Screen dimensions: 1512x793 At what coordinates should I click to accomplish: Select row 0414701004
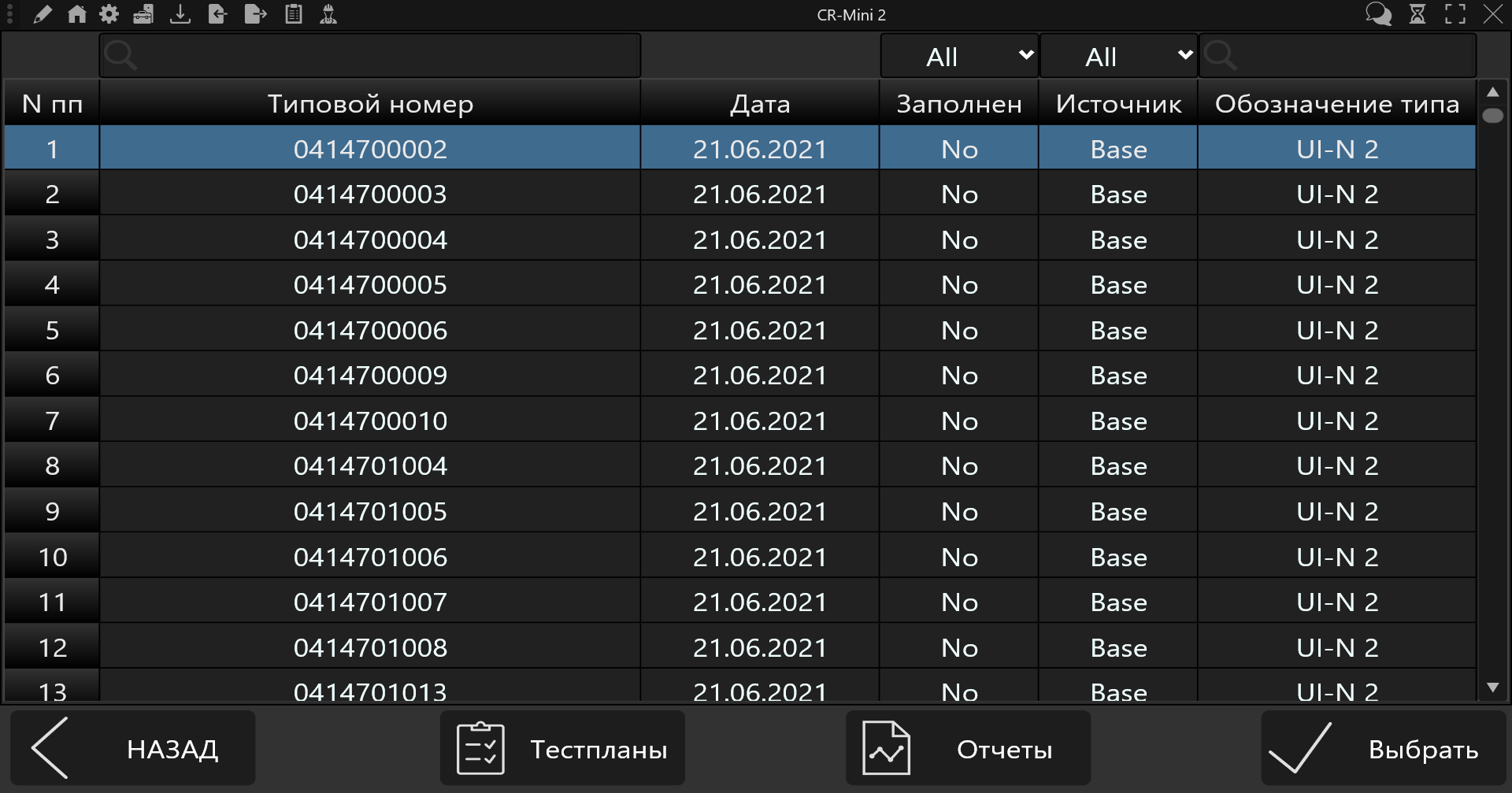(740, 465)
